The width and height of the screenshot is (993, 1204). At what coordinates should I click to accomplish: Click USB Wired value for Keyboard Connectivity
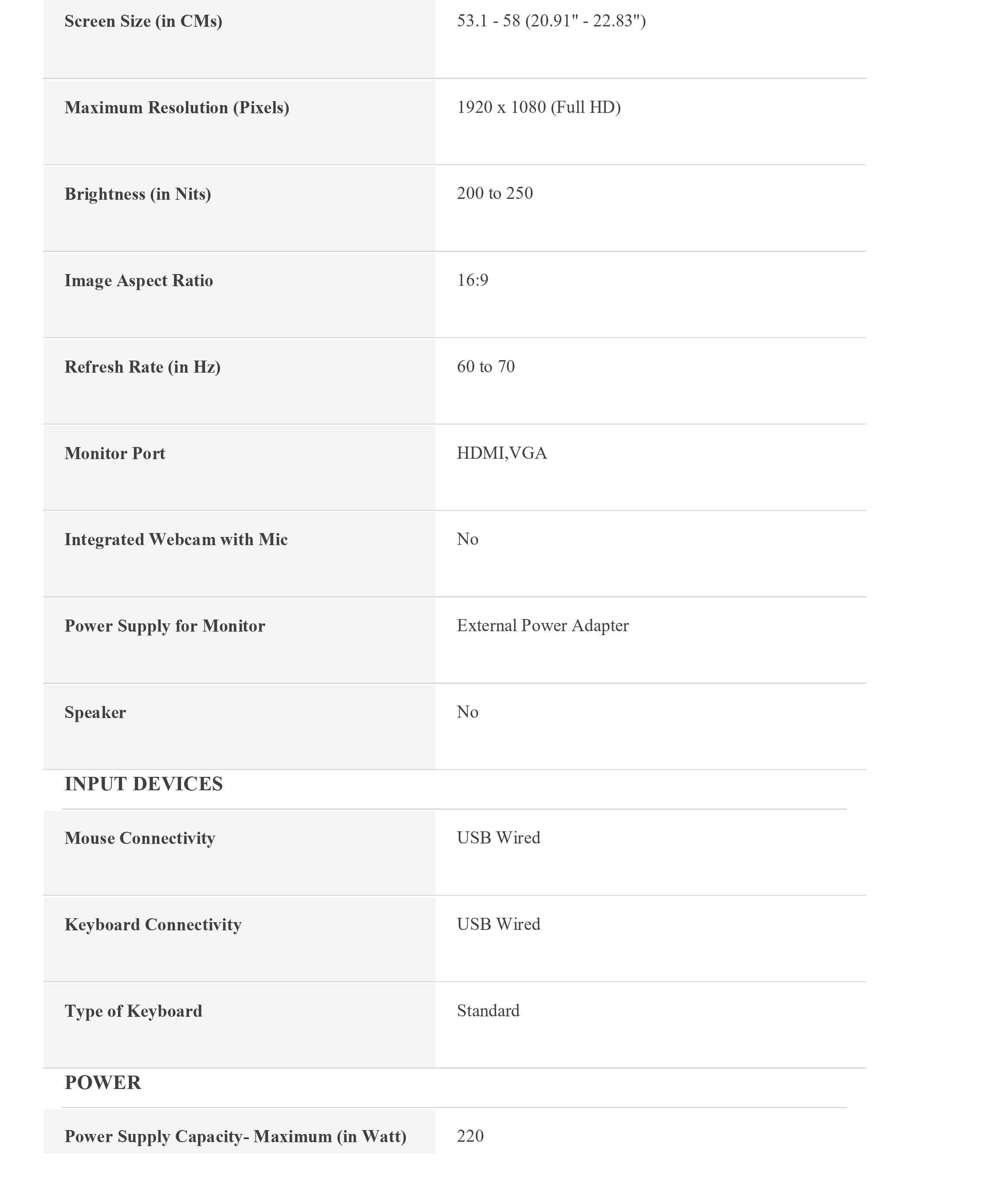(498, 924)
